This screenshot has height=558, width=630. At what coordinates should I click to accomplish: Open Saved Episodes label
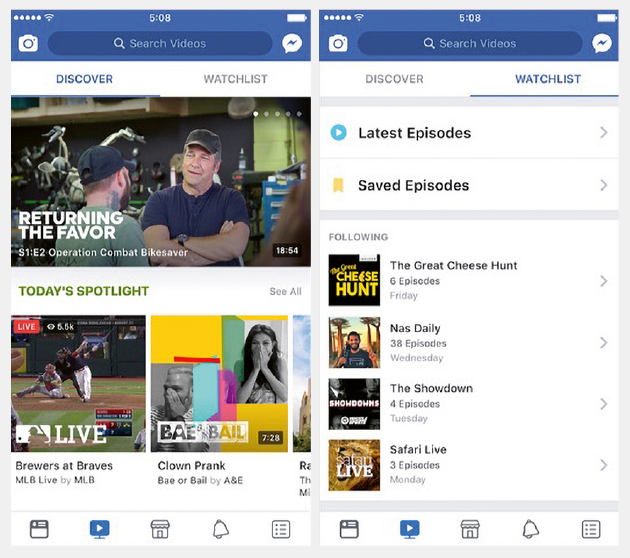pyautogui.click(x=413, y=186)
